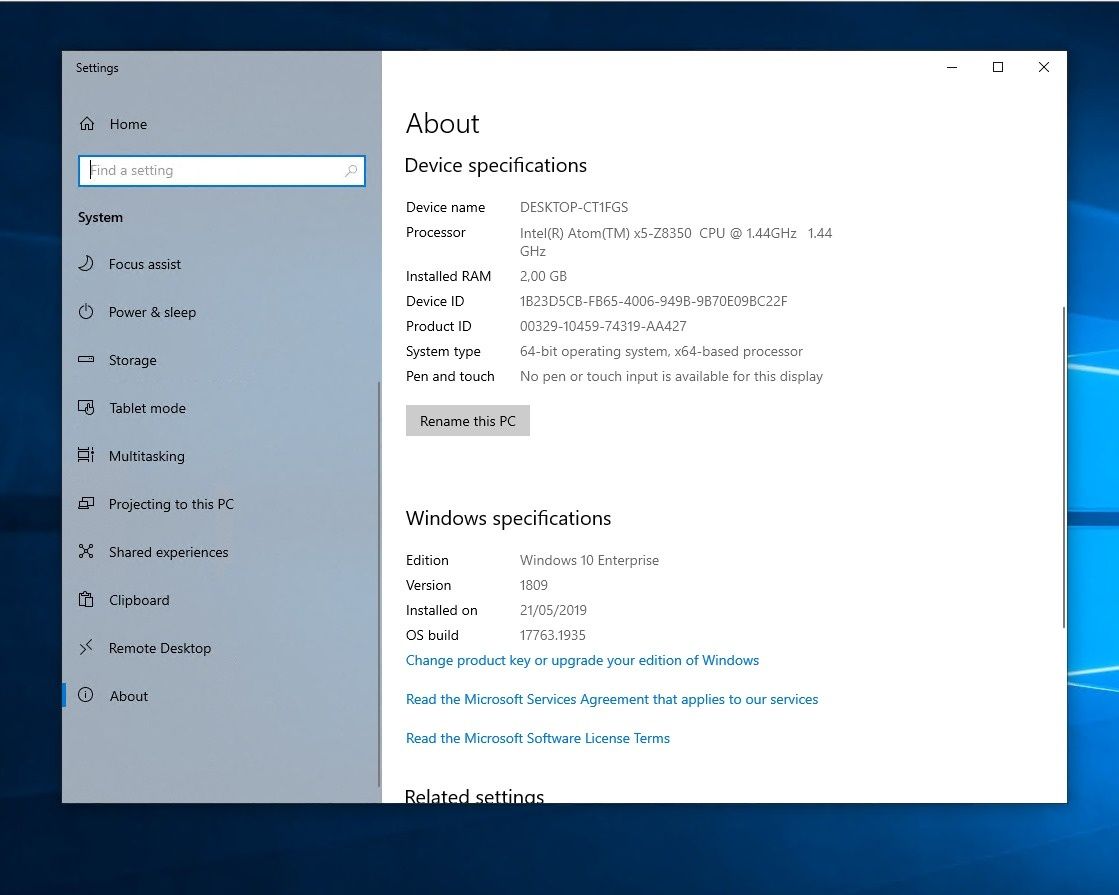Click the Multitasking icon
This screenshot has width=1119, height=895.
tap(86, 455)
